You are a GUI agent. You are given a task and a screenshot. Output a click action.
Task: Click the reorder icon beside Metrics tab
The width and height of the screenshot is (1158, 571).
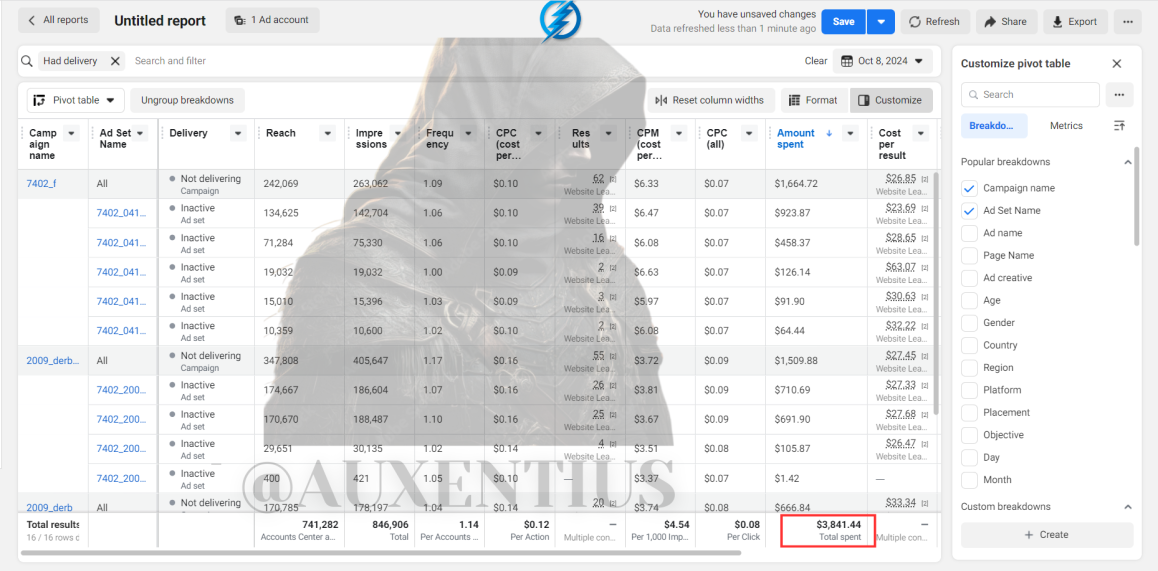pyautogui.click(x=1119, y=126)
